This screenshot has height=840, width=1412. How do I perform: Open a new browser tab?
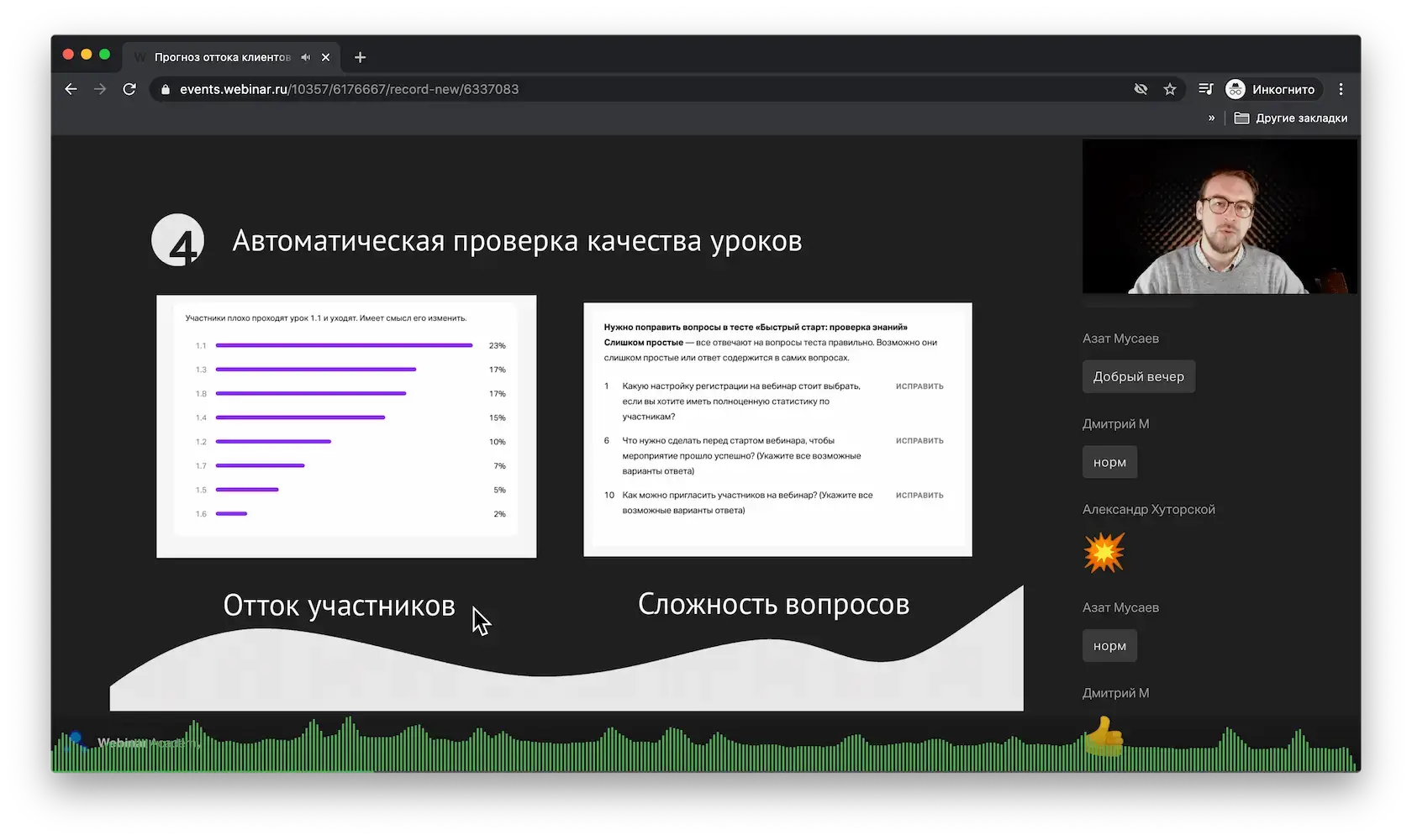click(360, 57)
